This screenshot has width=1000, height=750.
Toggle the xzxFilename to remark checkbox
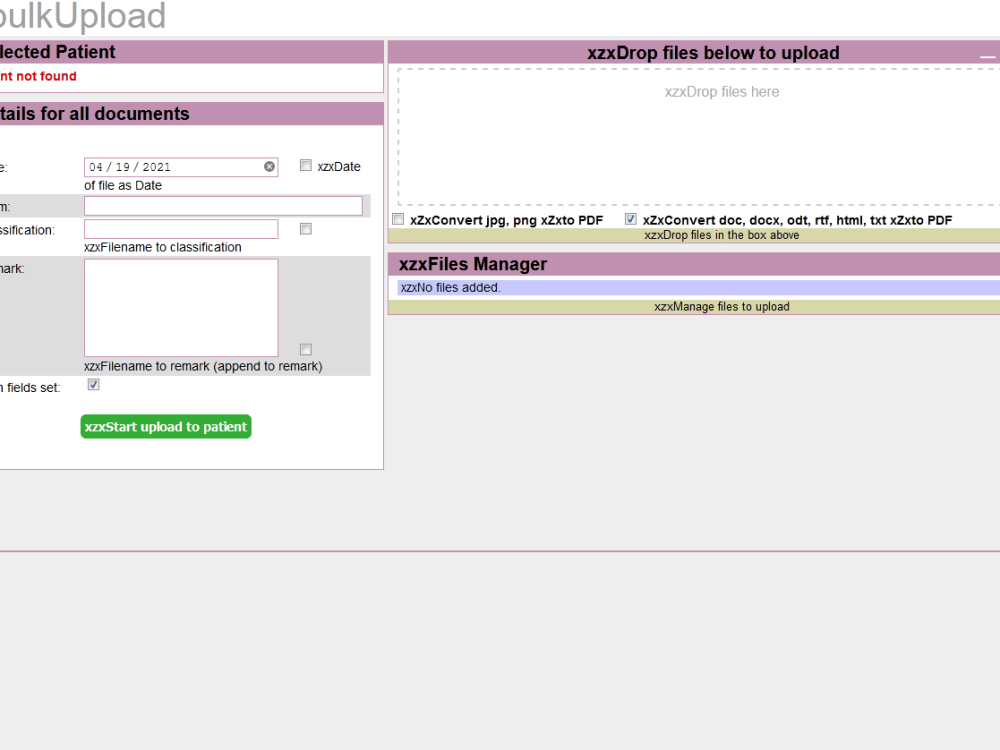tap(306, 349)
